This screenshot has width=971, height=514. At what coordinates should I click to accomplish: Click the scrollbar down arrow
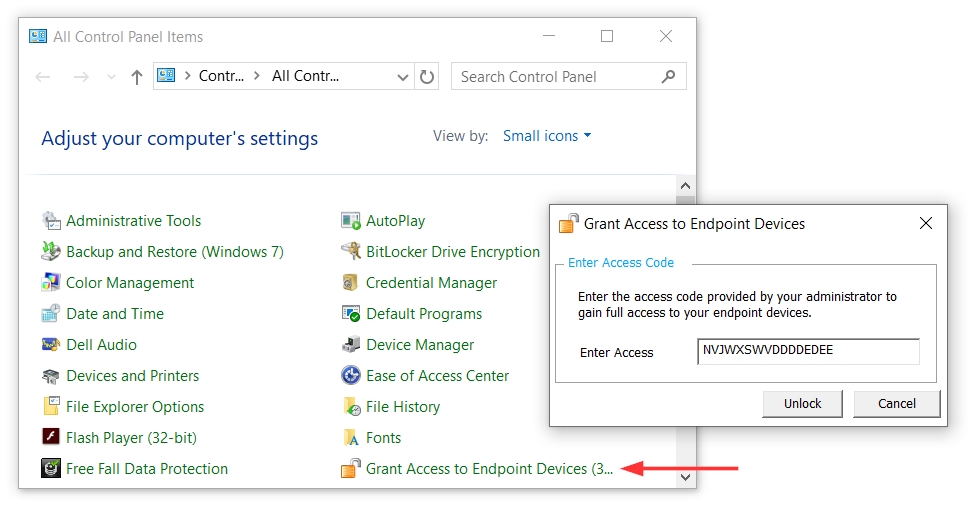point(685,478)
